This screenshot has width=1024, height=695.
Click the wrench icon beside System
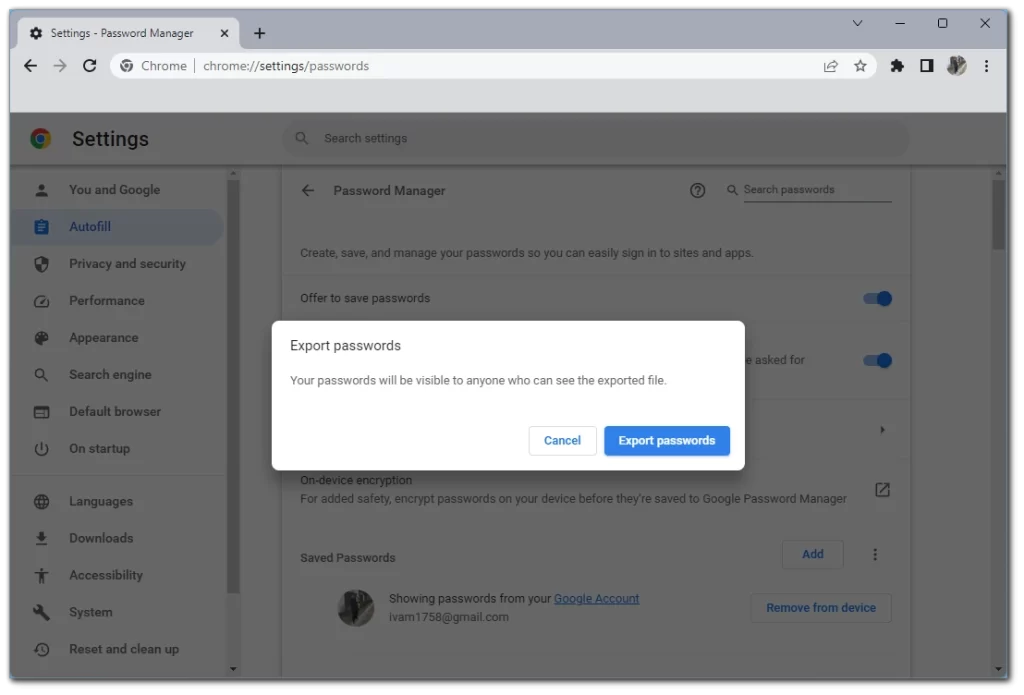(x=41, y=613)
